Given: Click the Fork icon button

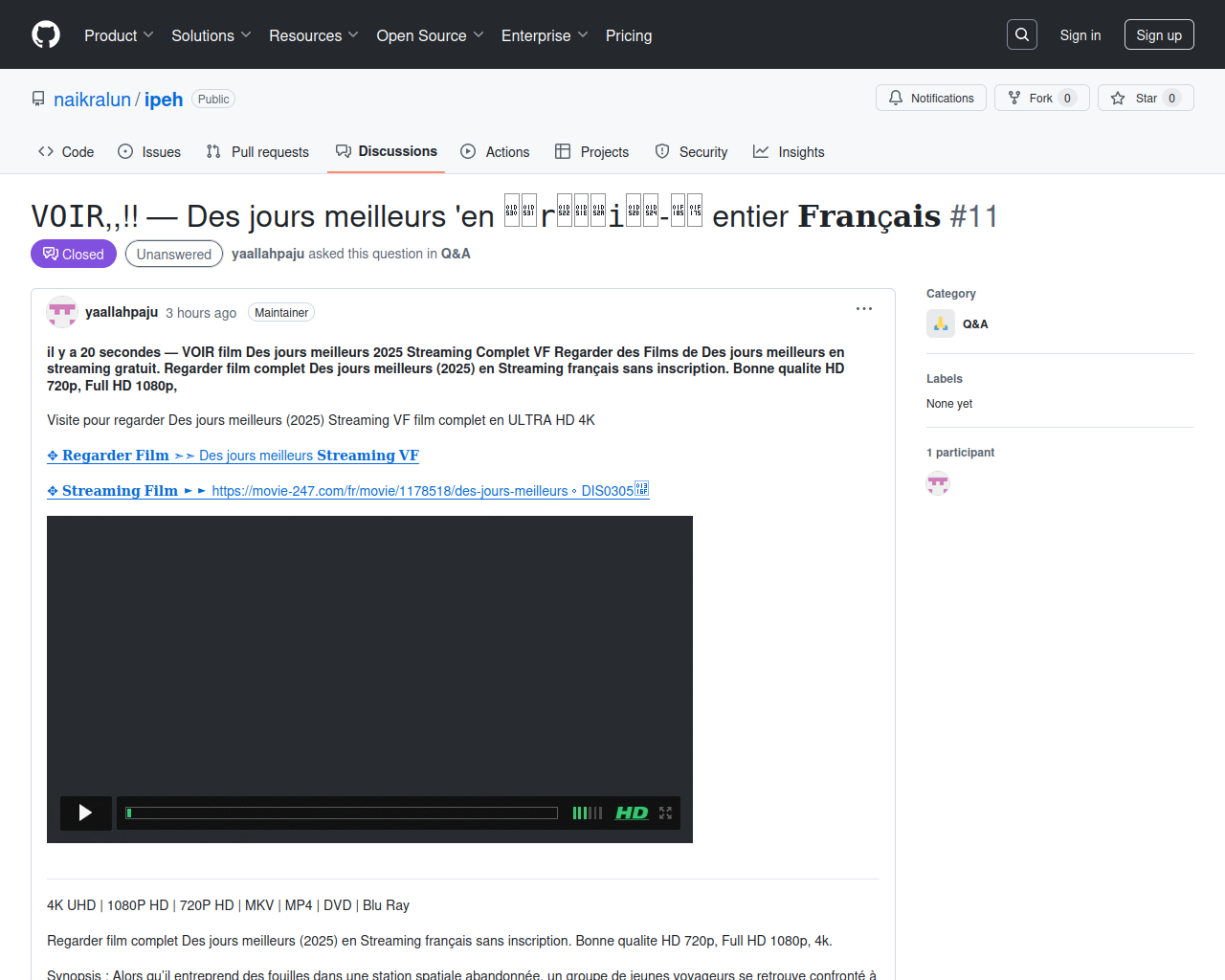Looking at the screenshot, I should tap(1014, 98).
